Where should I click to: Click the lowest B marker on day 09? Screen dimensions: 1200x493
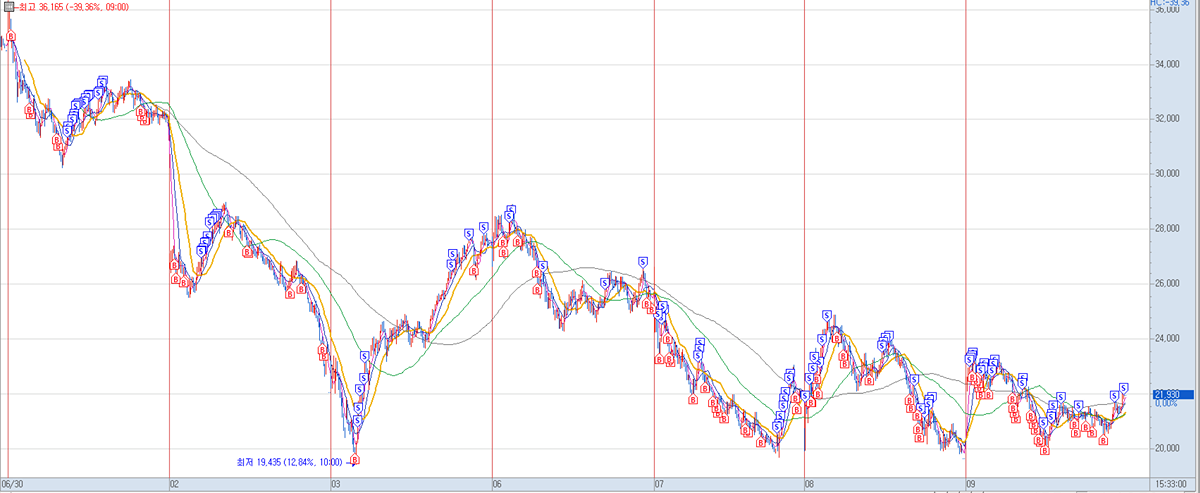tap(1045, 450)
